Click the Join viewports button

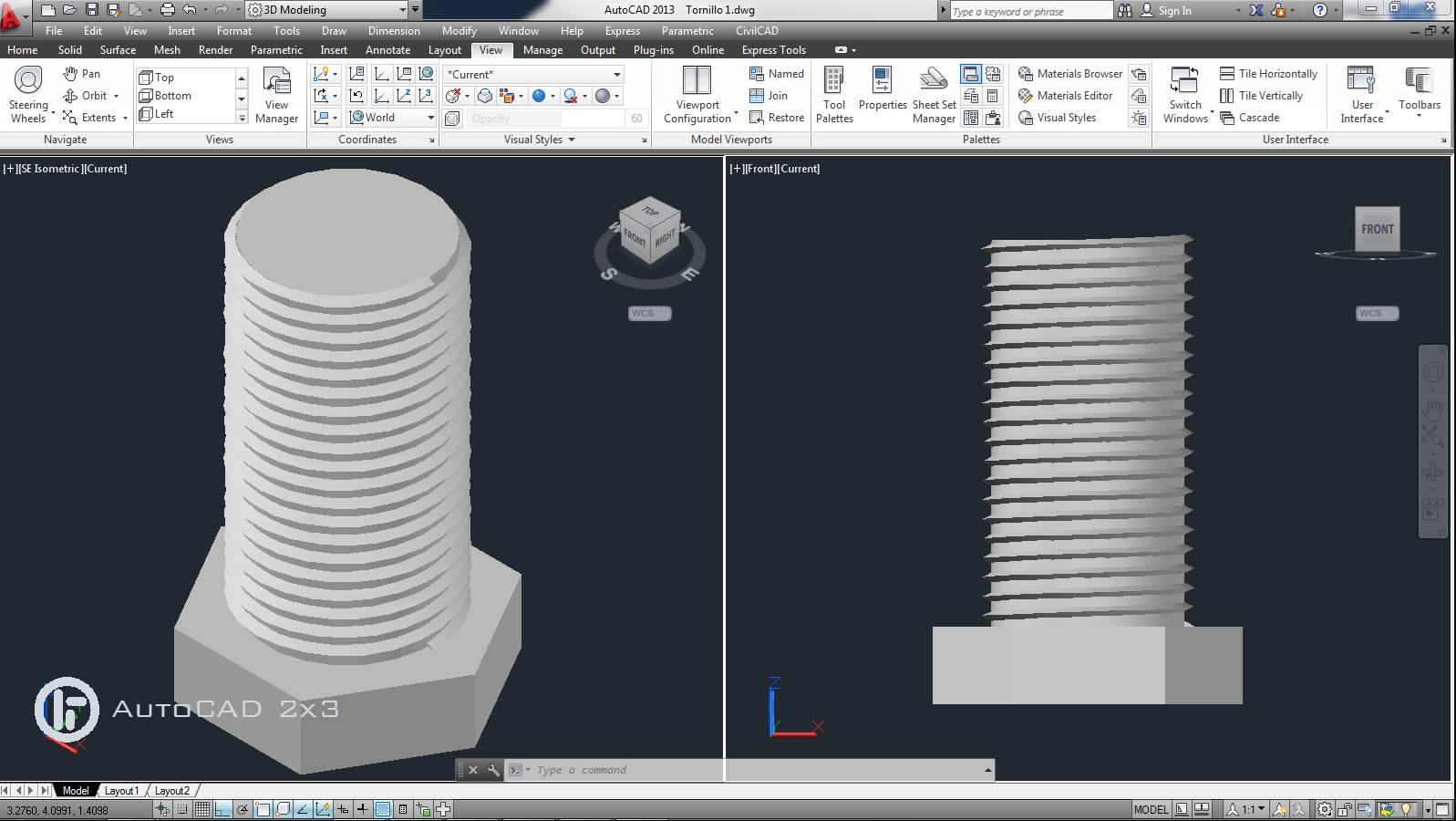click(769, 96)
